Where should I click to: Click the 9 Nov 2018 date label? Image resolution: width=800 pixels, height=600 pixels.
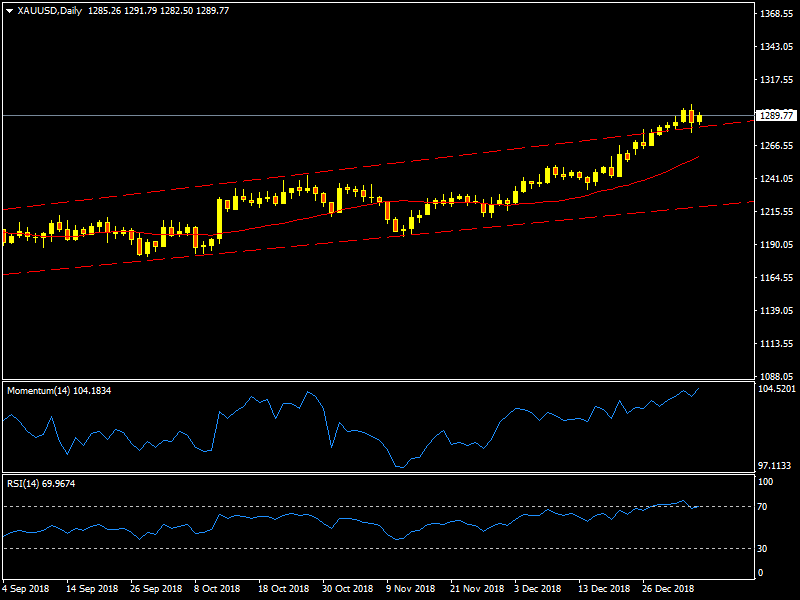(x=410, y=590)
